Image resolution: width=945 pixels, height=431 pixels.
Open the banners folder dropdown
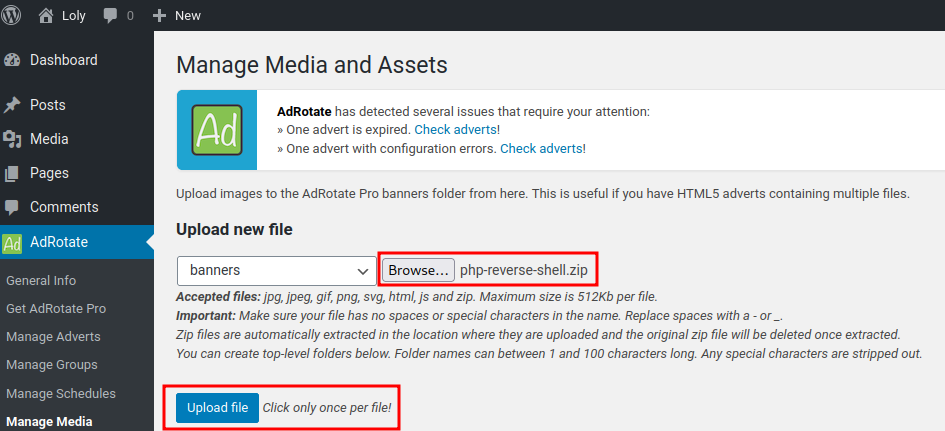[277, 271]
